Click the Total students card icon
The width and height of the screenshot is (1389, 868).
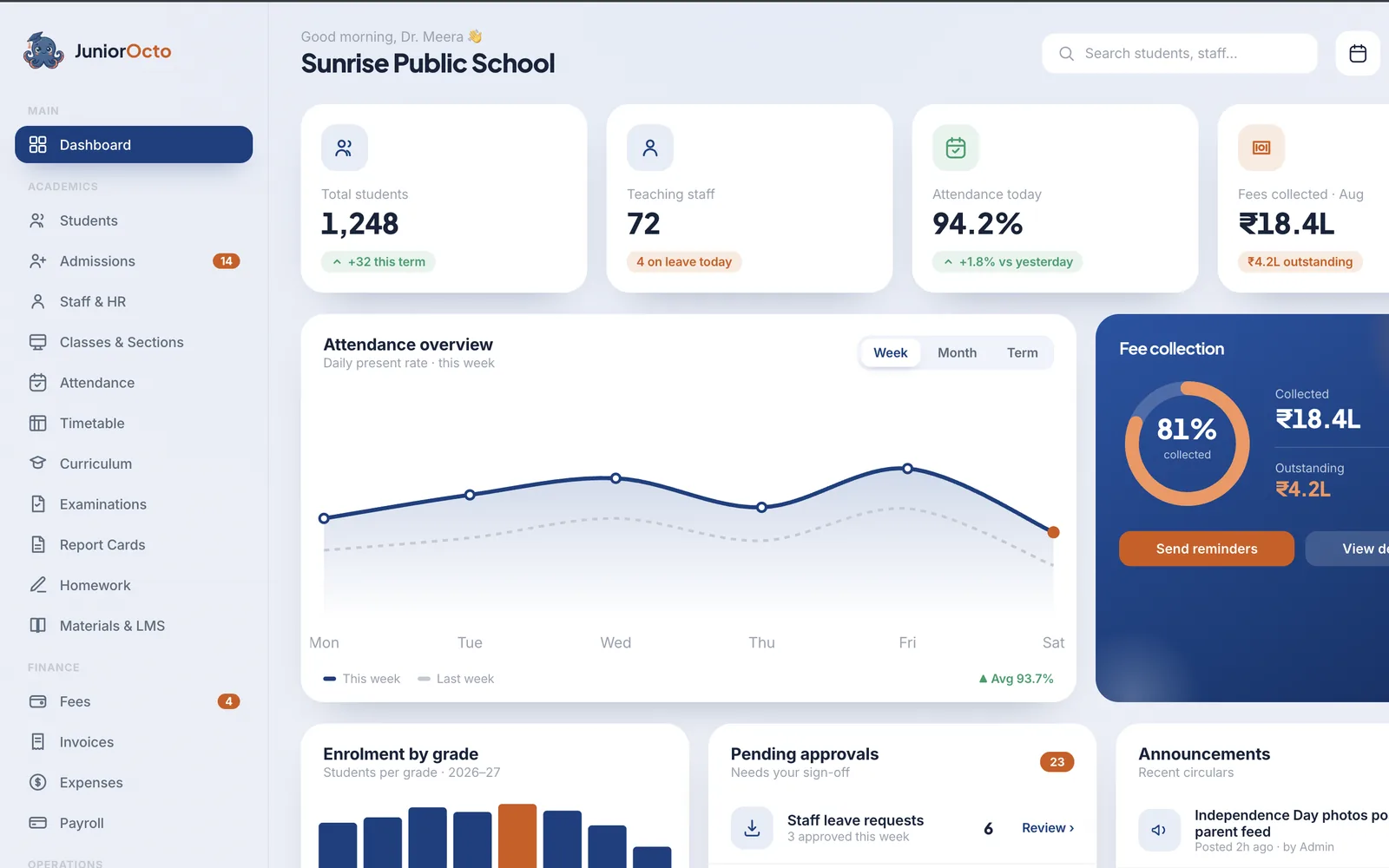coord(344,148)
